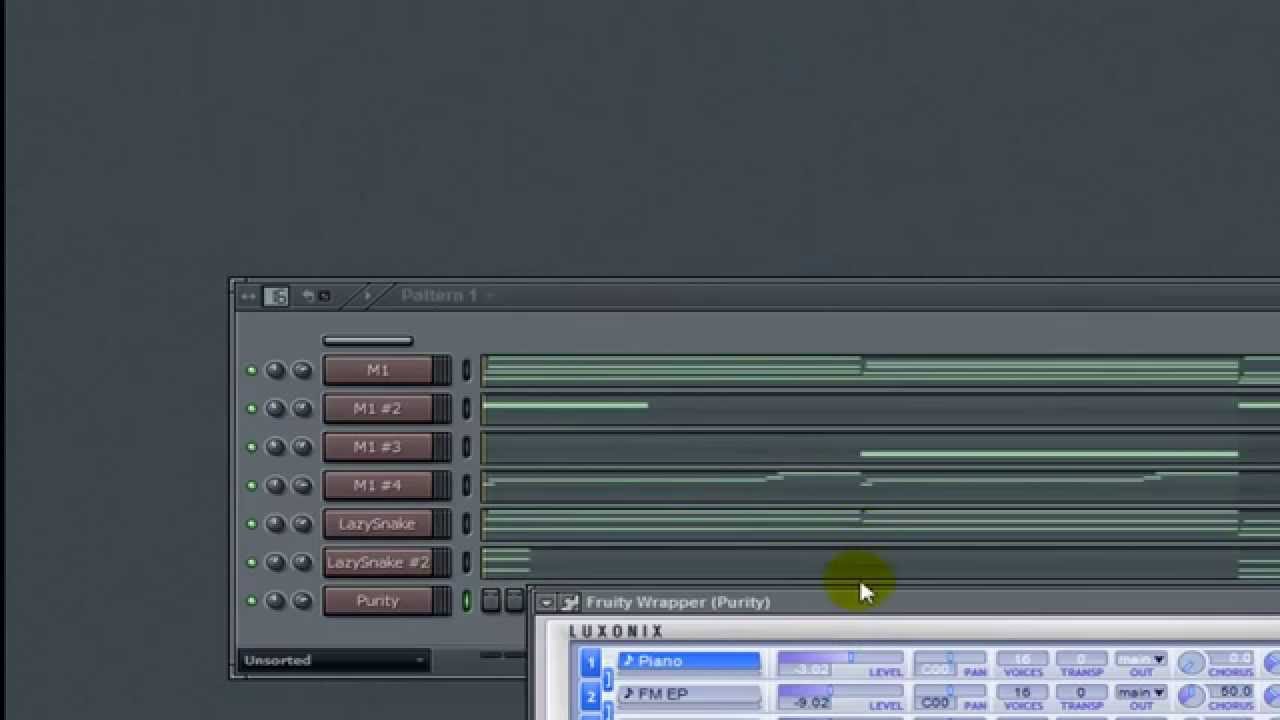Mute the M1 channel with its green LED
1280x720 pixels.
(251, 371)
